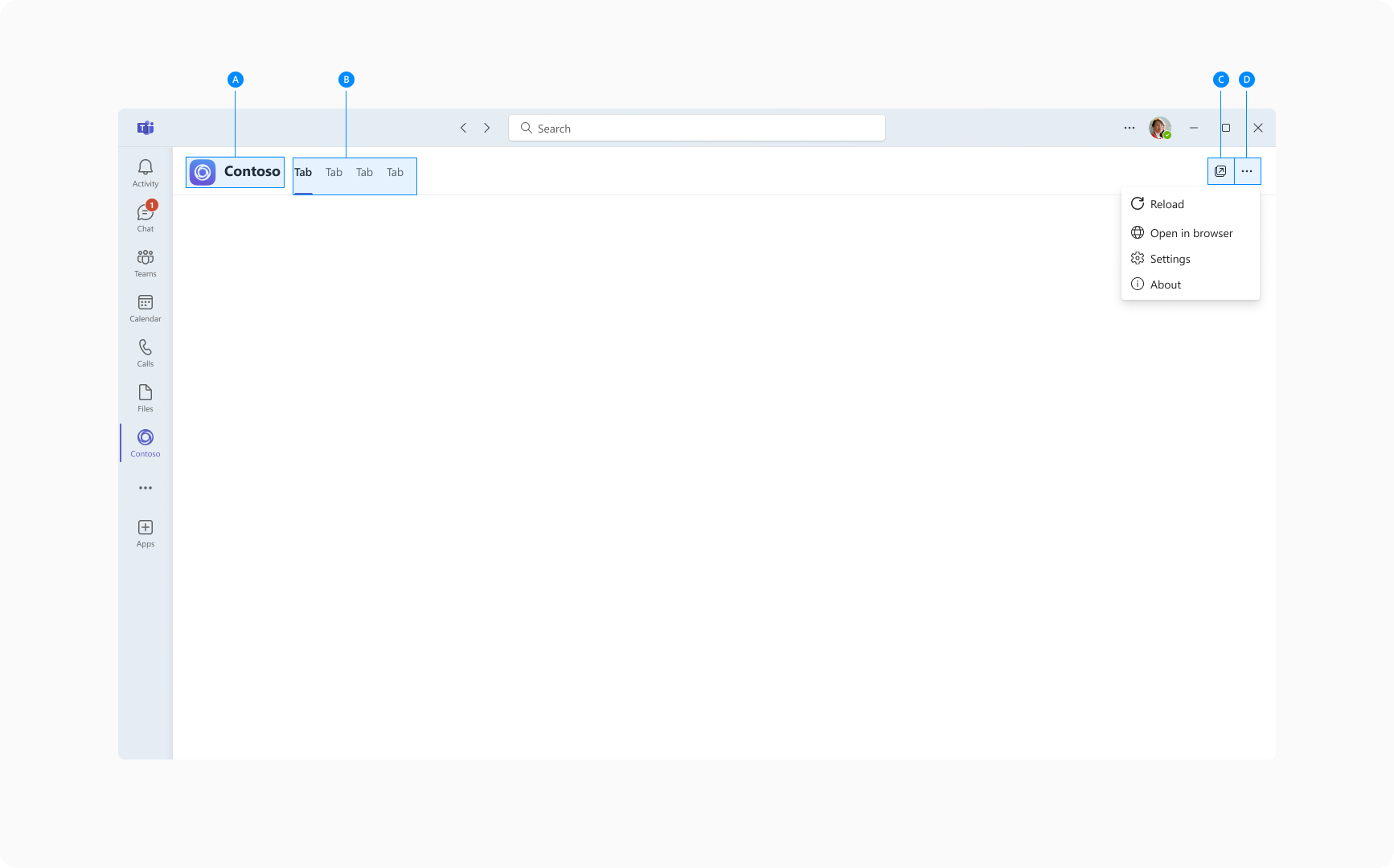Image resolution: width=1394 pixels, height=868 pixels.
Task: Expand more apps ellipsis in sidebar
Action: pos(146,488)
